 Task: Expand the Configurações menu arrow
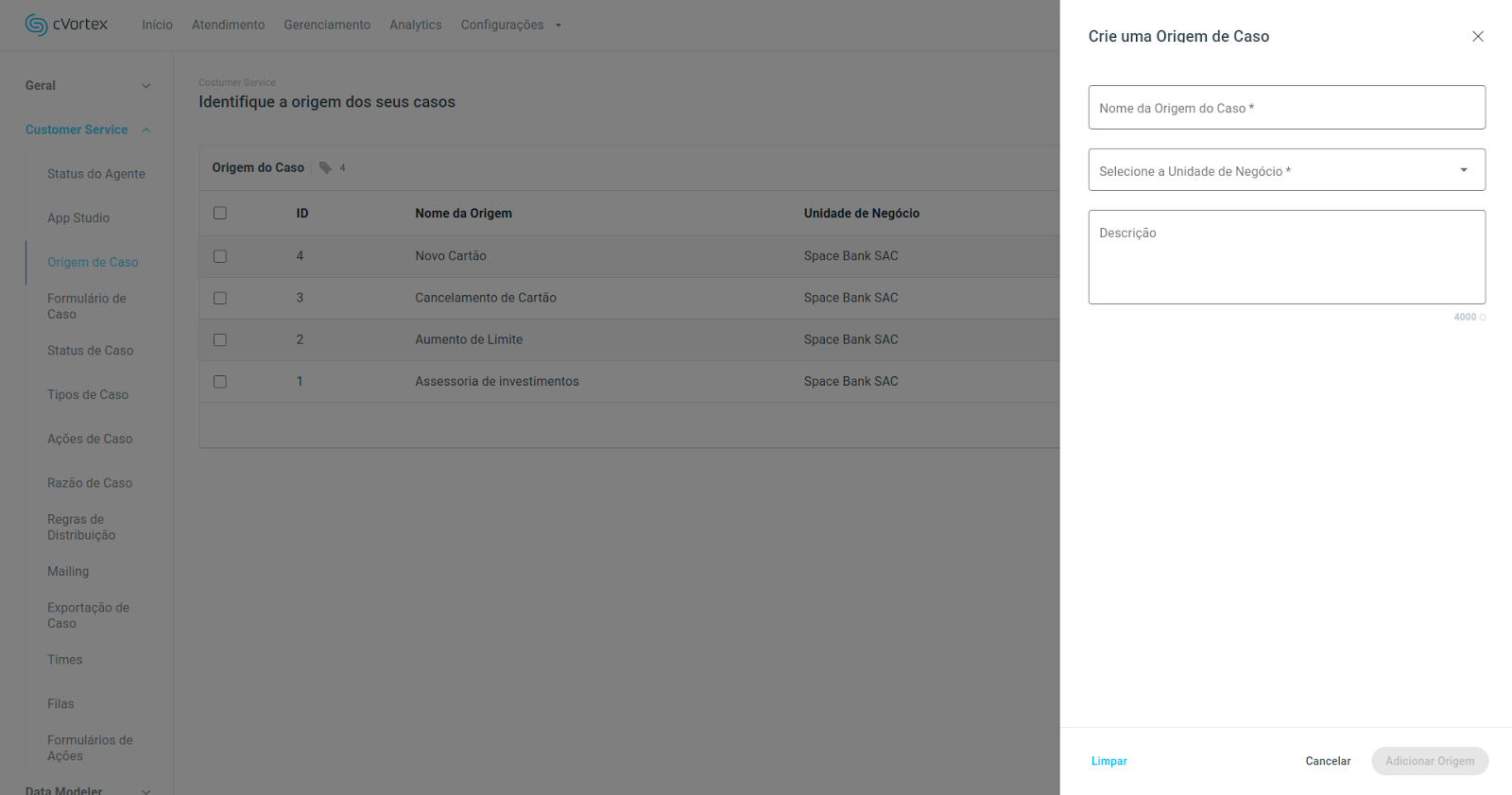click(558, 26)
